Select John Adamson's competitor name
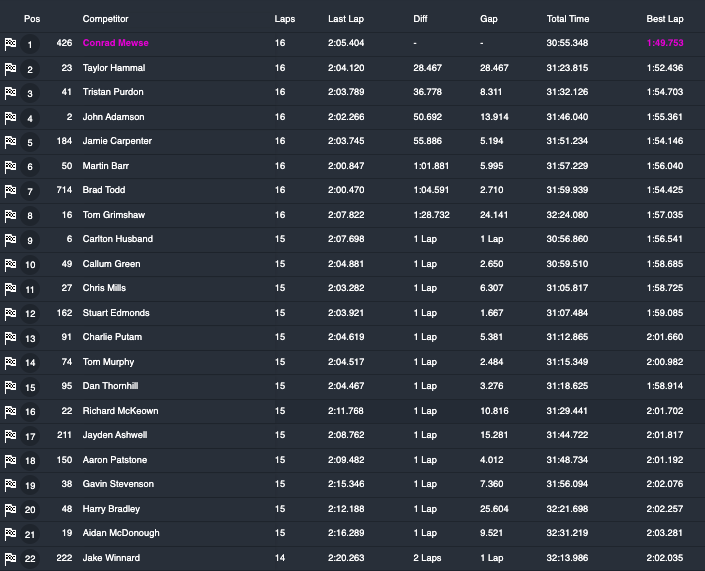The image size is (705, 571). pos(113,117)
